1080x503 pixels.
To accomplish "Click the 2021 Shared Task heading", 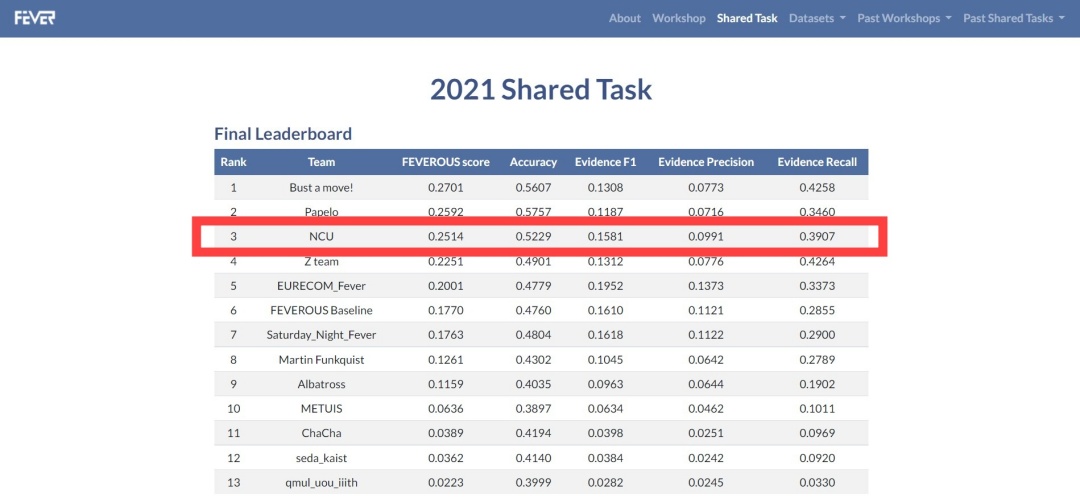I will coord(540,89).
